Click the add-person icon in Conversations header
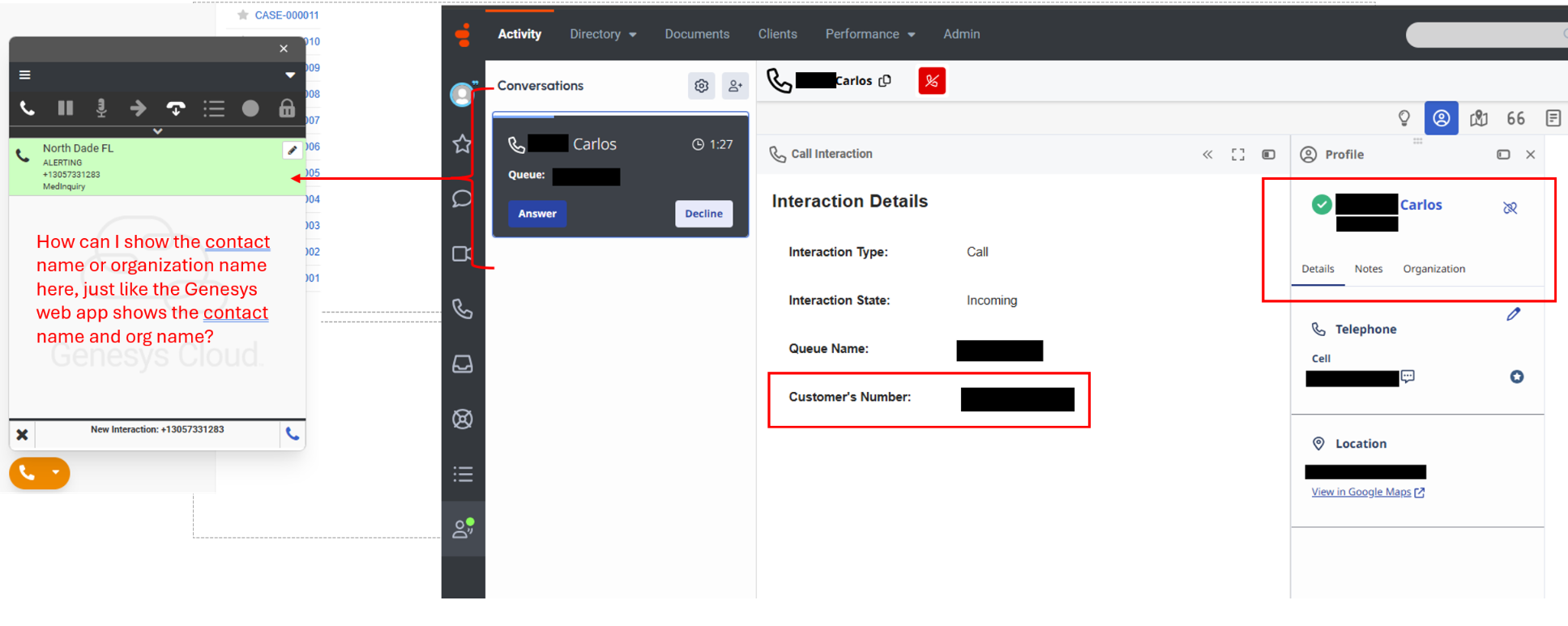Viewport: 1568px width, 626px height. (735, 85)
